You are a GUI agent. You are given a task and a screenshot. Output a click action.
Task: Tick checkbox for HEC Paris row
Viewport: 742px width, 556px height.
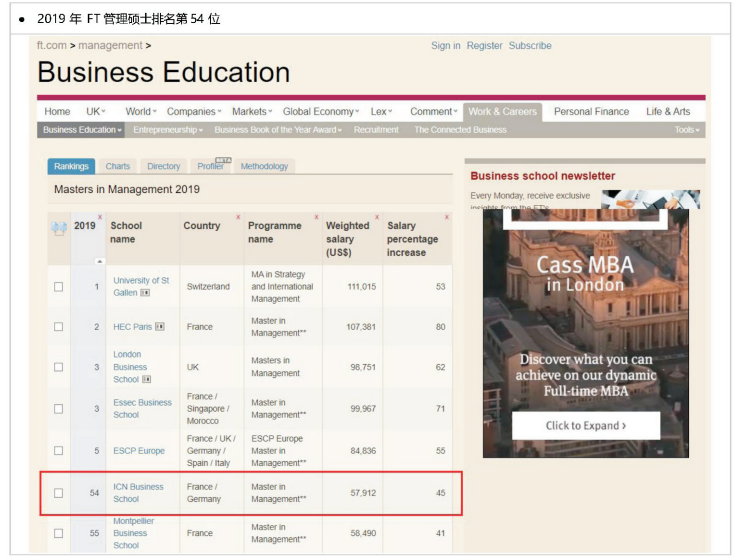coord(59,327)
